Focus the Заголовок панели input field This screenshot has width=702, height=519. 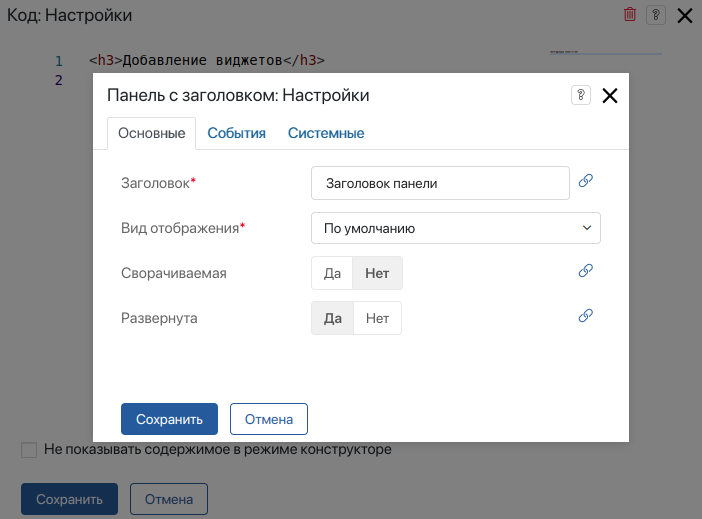440,183
